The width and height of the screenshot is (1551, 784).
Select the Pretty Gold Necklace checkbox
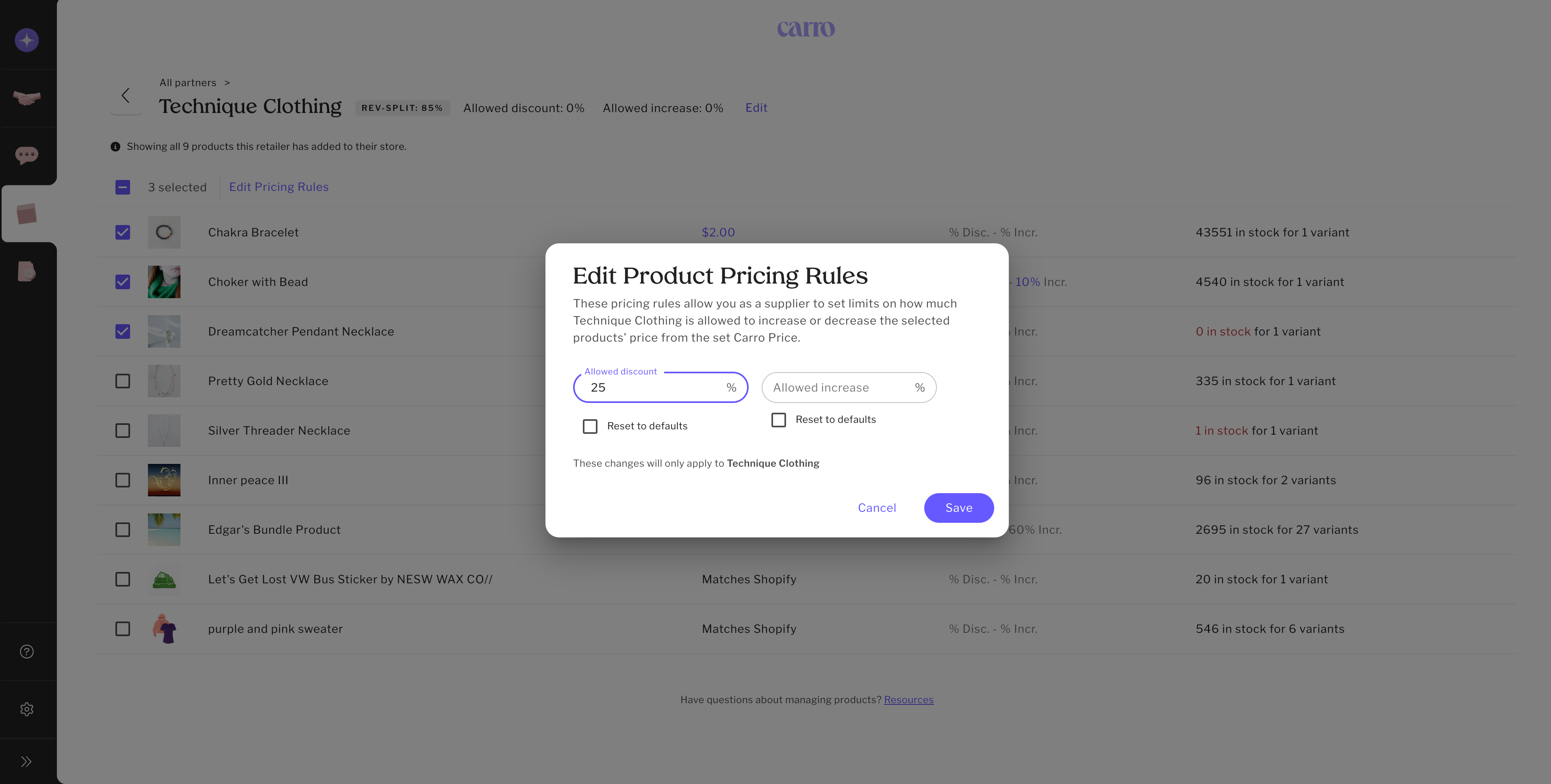point(123,381)
